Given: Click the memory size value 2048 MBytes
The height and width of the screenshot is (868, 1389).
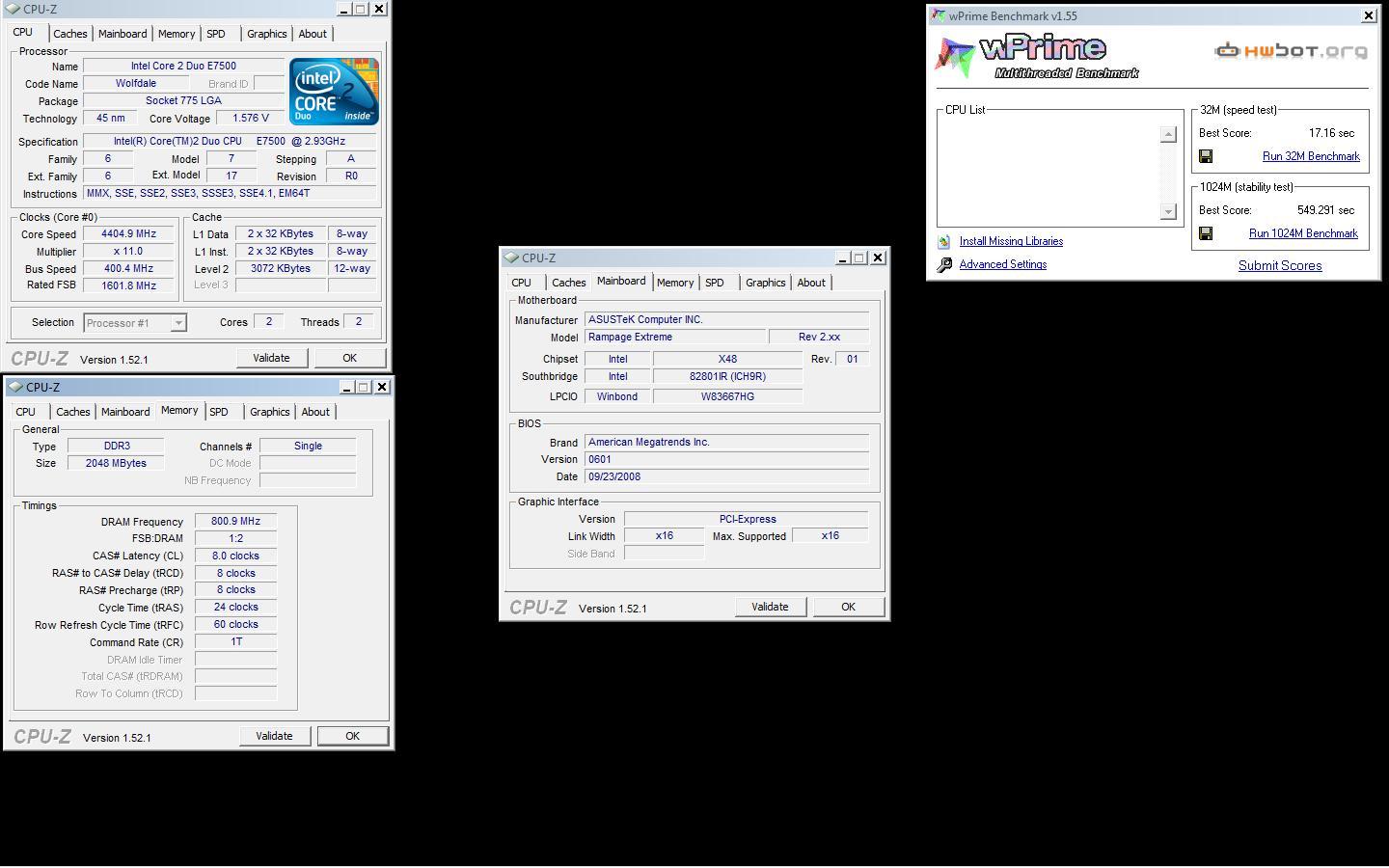Looking at the screenshot, I should 116,463.
